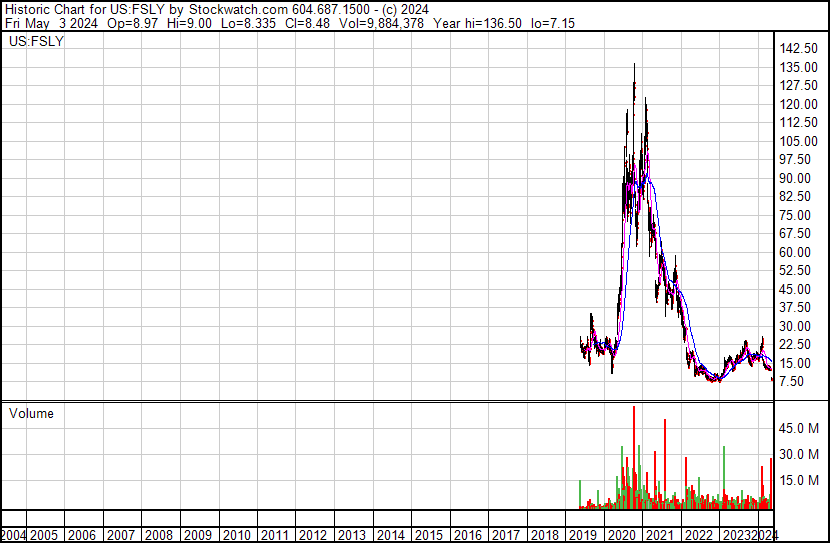Click the 'Volume' panel label
The height and width of the screenshot is (543, 830).
(x=31, y=413)
